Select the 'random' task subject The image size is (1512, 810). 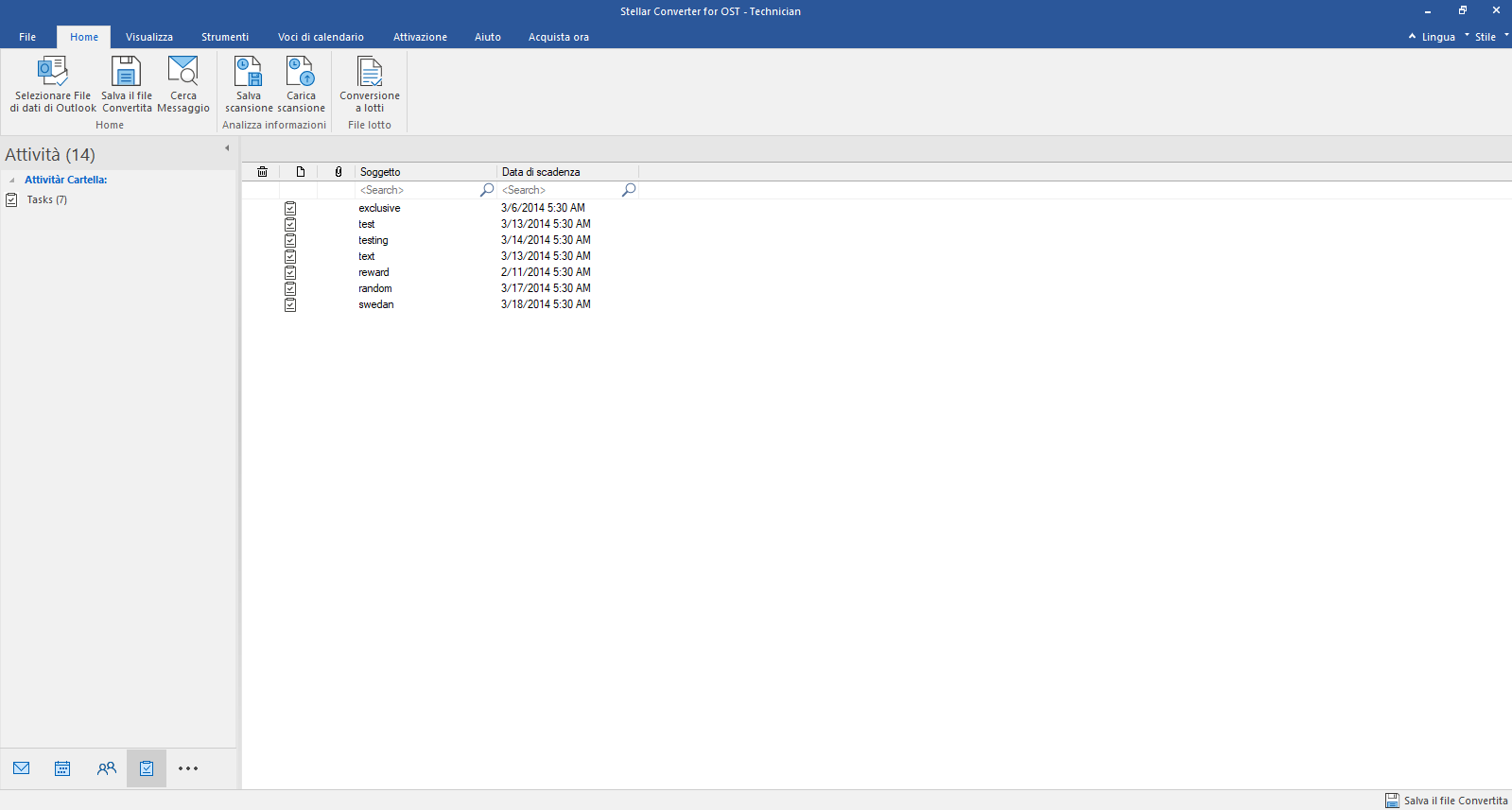[374, 288]
